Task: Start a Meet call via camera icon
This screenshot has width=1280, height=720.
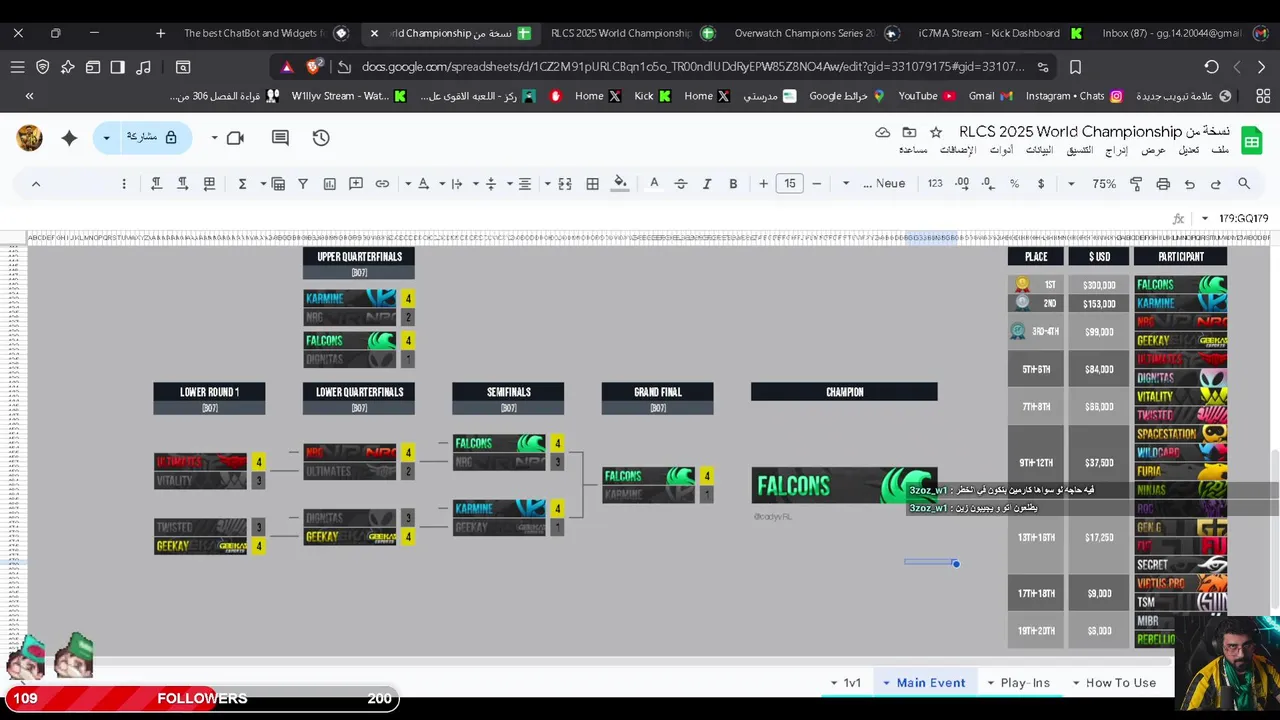Action: pyautogui.click(x=236, y=138)
